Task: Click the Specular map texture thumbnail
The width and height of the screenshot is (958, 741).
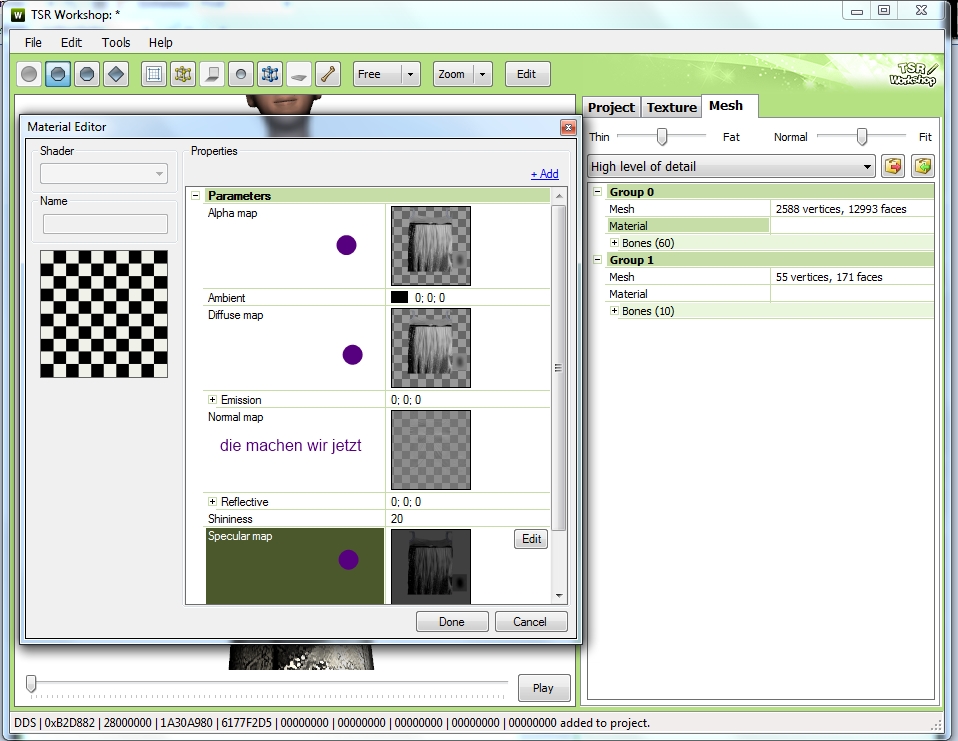Action: [430, 566]
